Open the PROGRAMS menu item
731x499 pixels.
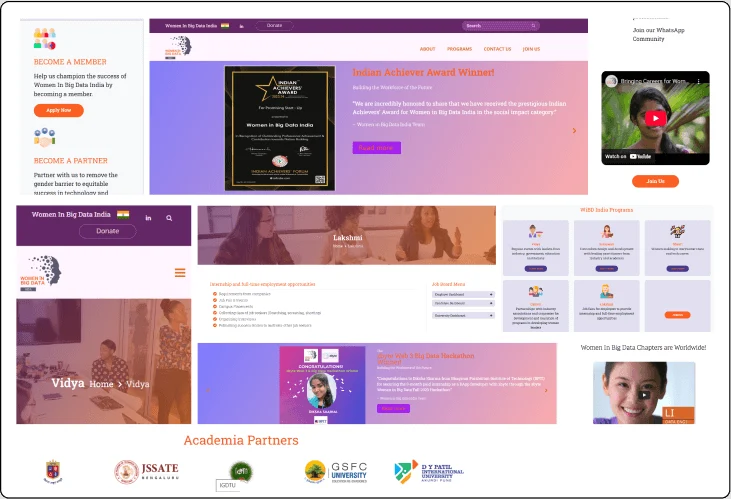click(460, 49)
